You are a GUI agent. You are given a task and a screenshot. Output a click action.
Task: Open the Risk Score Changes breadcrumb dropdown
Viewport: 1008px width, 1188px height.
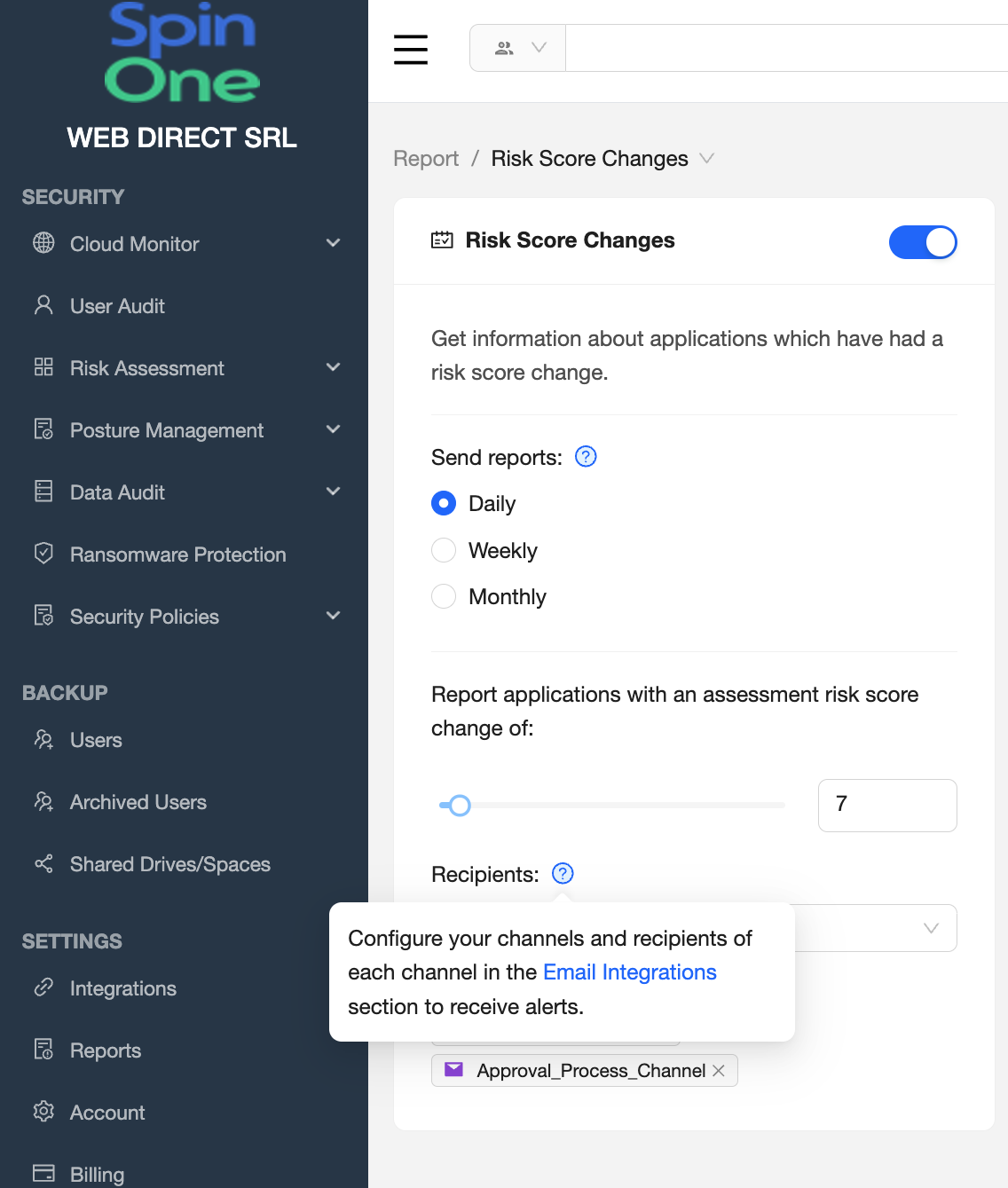tap(706, 159)
